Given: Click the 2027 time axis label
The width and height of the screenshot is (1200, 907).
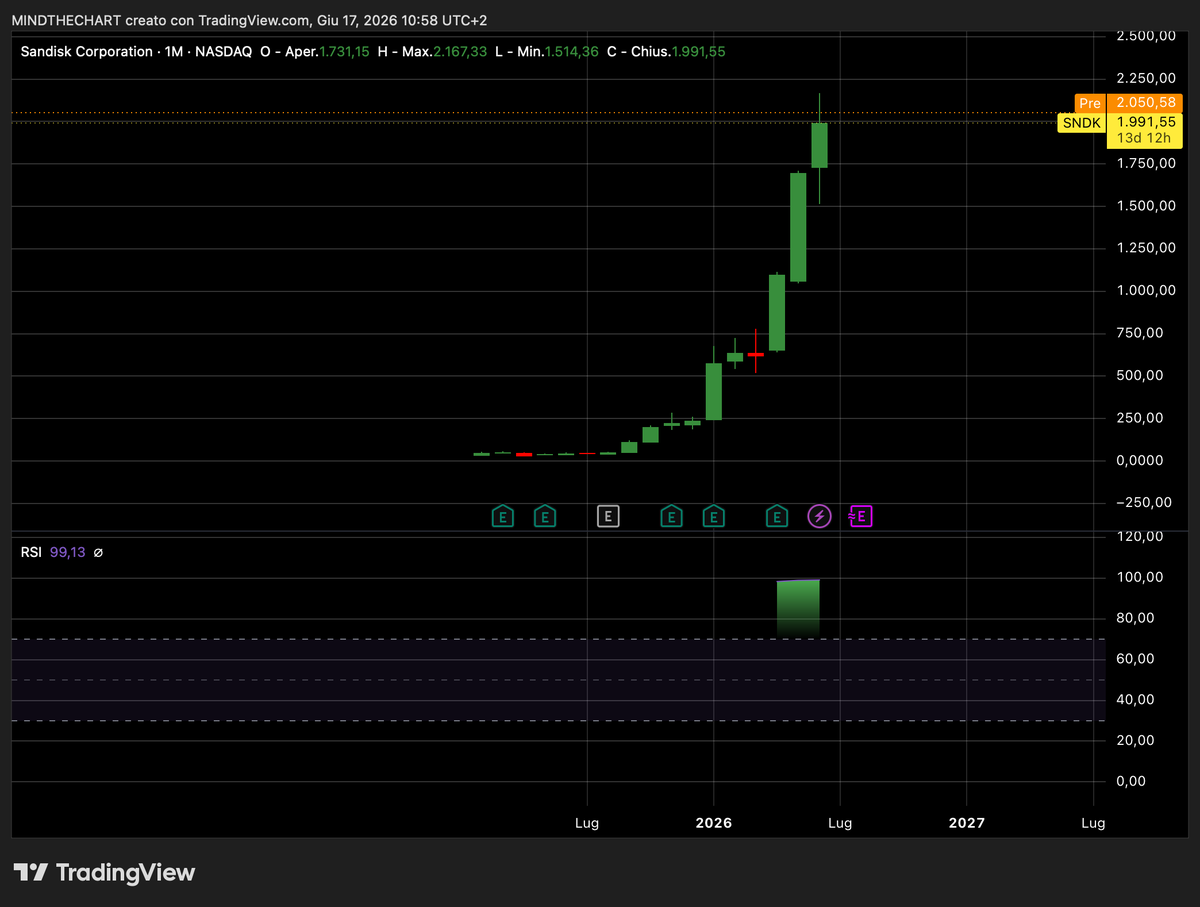Looking at the screenshot, I should pyautogui.click(x=966, y=823).
